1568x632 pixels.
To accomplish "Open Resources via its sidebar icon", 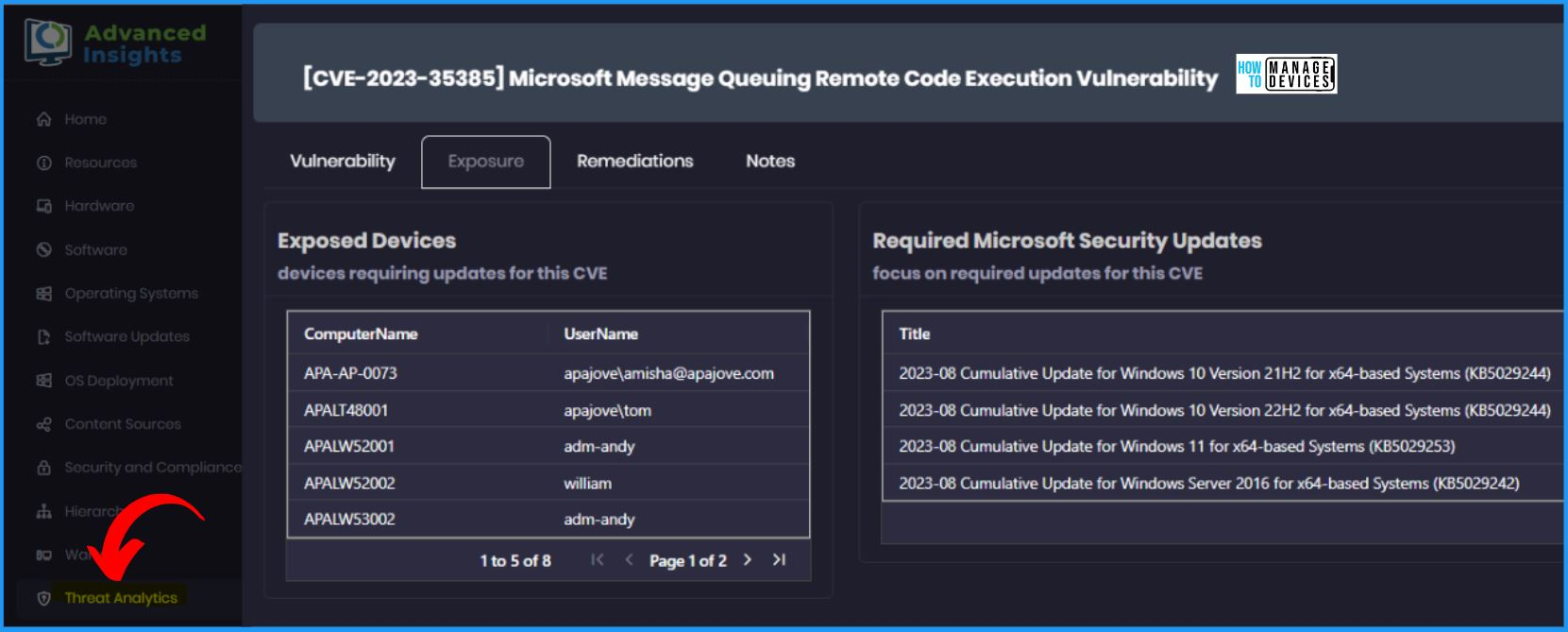I will click(43, 162).
